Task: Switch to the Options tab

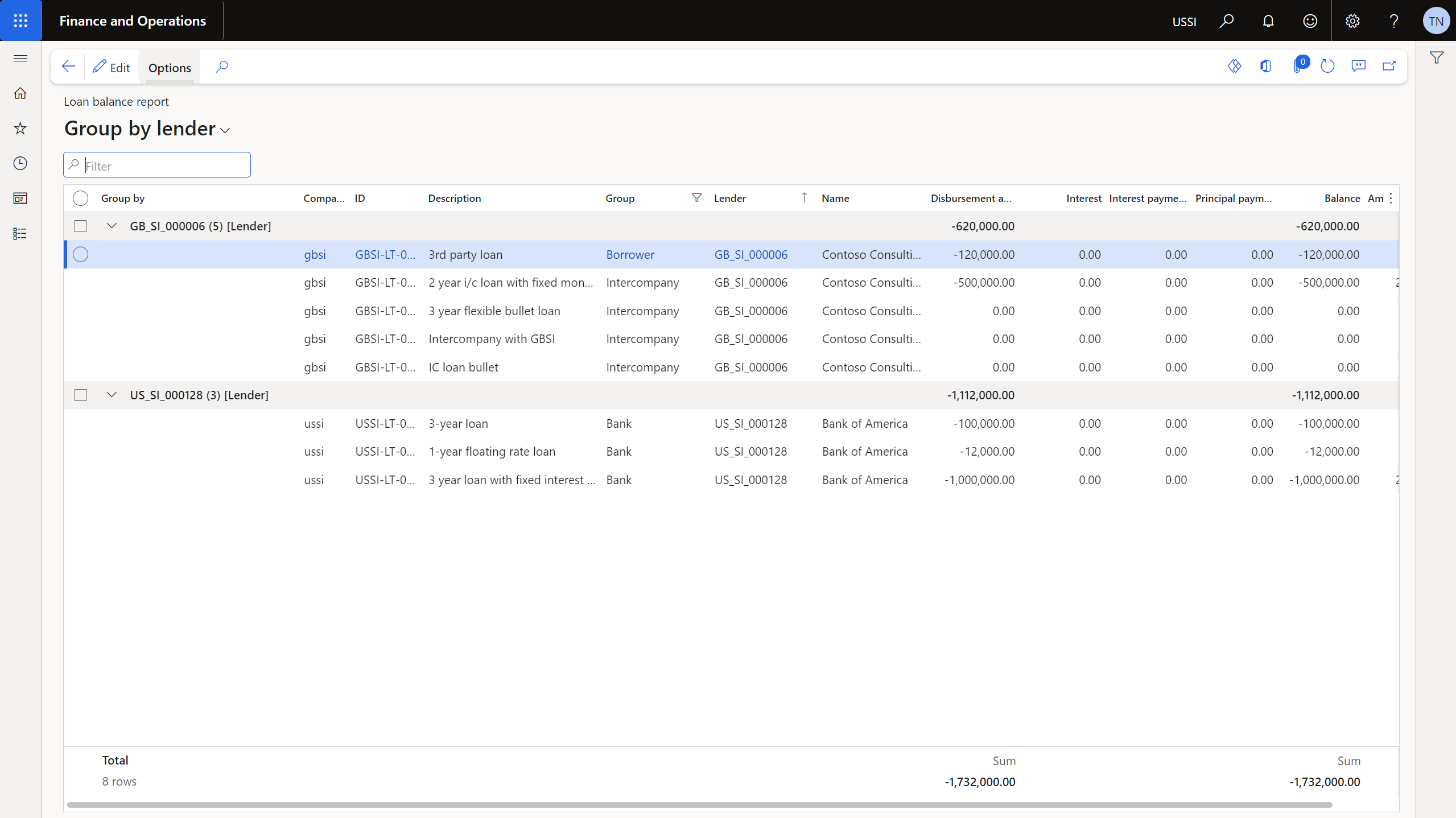Action: [169, 67]
